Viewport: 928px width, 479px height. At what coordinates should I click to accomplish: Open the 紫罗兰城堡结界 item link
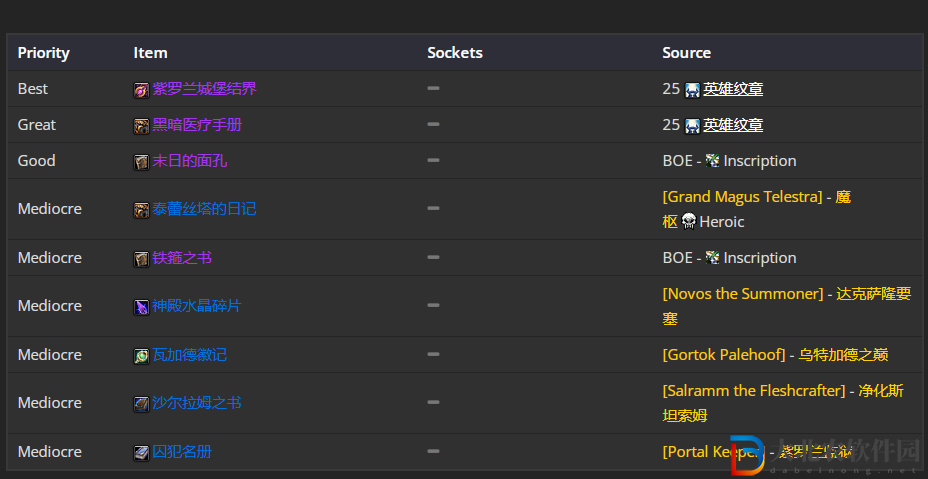[x=204, y=89]
